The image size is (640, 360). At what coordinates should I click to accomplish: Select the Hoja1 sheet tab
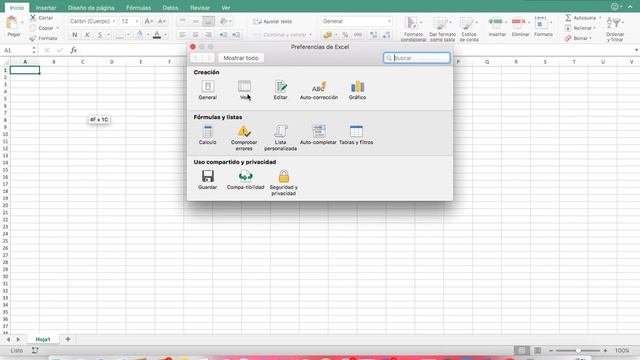coord(43,339)
